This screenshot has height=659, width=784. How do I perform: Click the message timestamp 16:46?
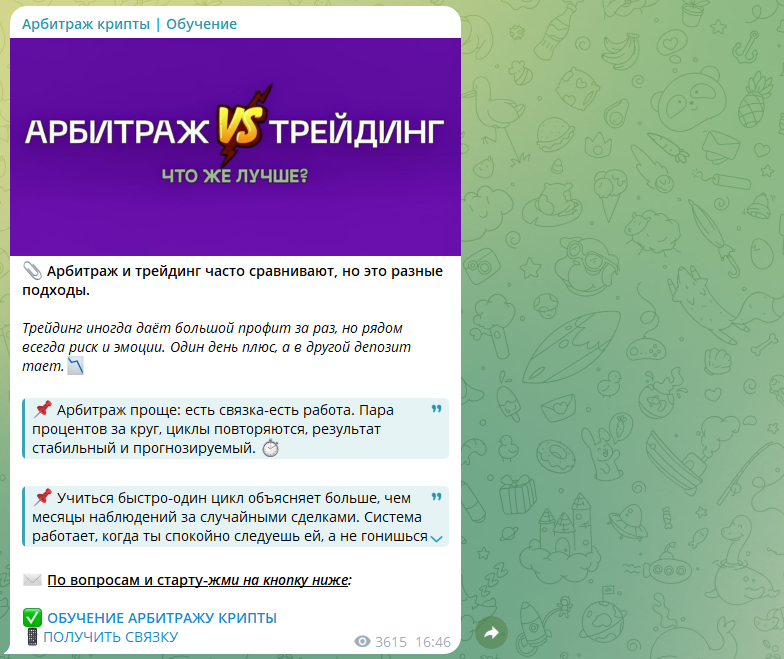pos(433,642)
